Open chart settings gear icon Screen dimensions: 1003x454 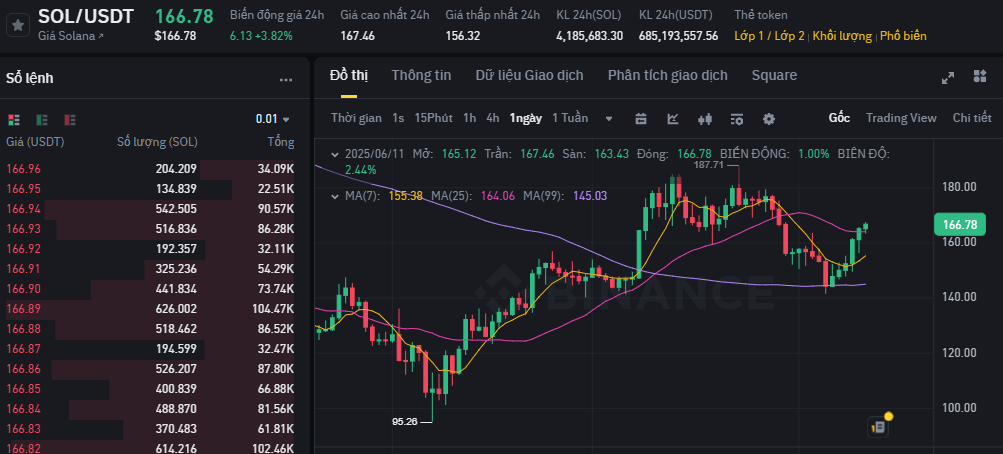769,118
